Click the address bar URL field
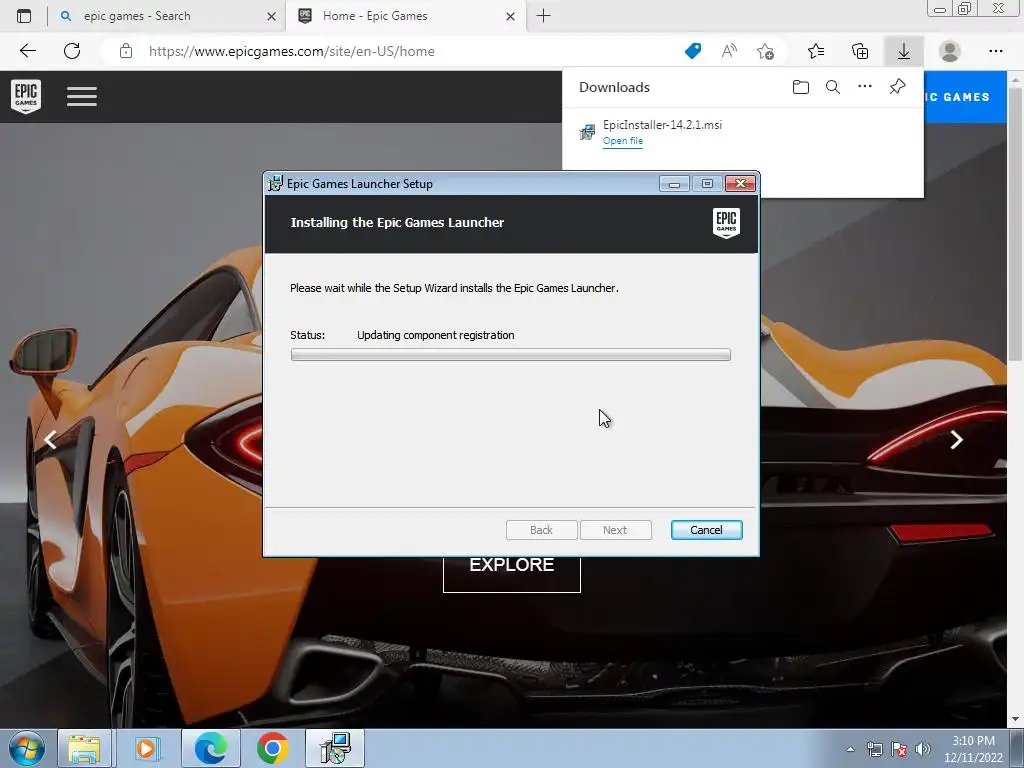The height and width of the screenshot is (768, 1024). (405, 51)
